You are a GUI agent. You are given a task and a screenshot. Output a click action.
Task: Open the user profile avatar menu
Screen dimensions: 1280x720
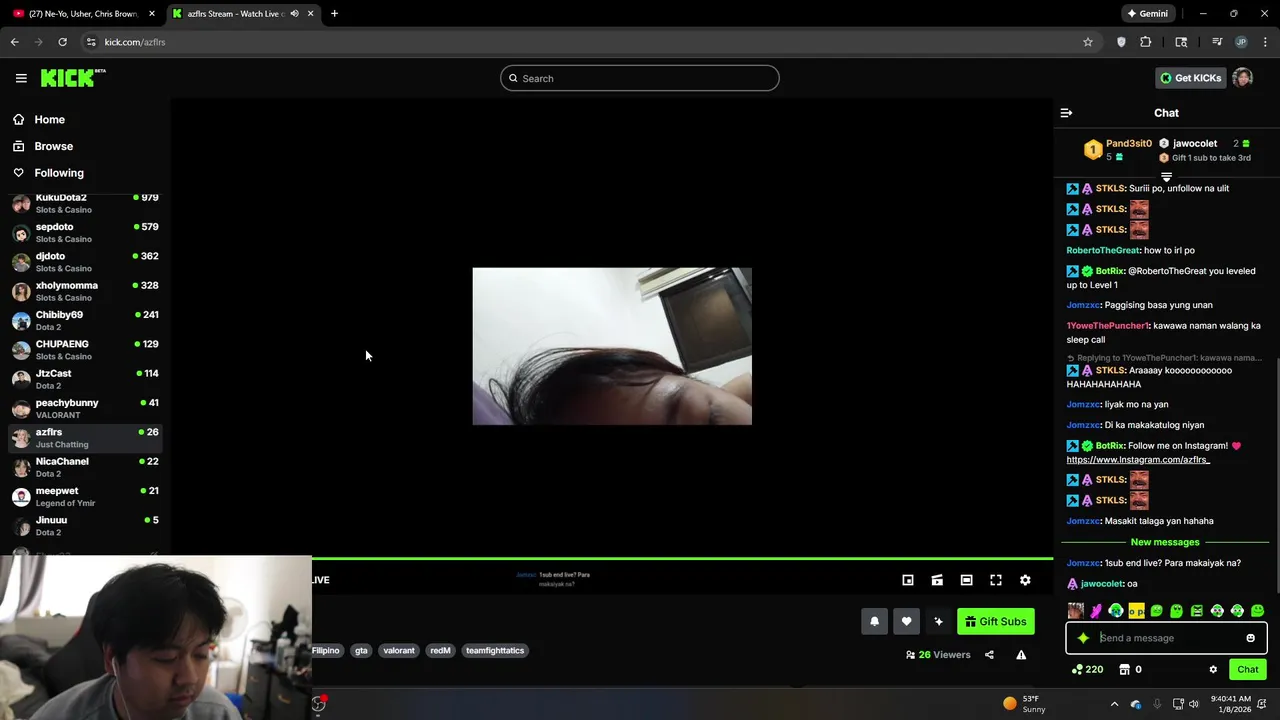point(1243,78)
